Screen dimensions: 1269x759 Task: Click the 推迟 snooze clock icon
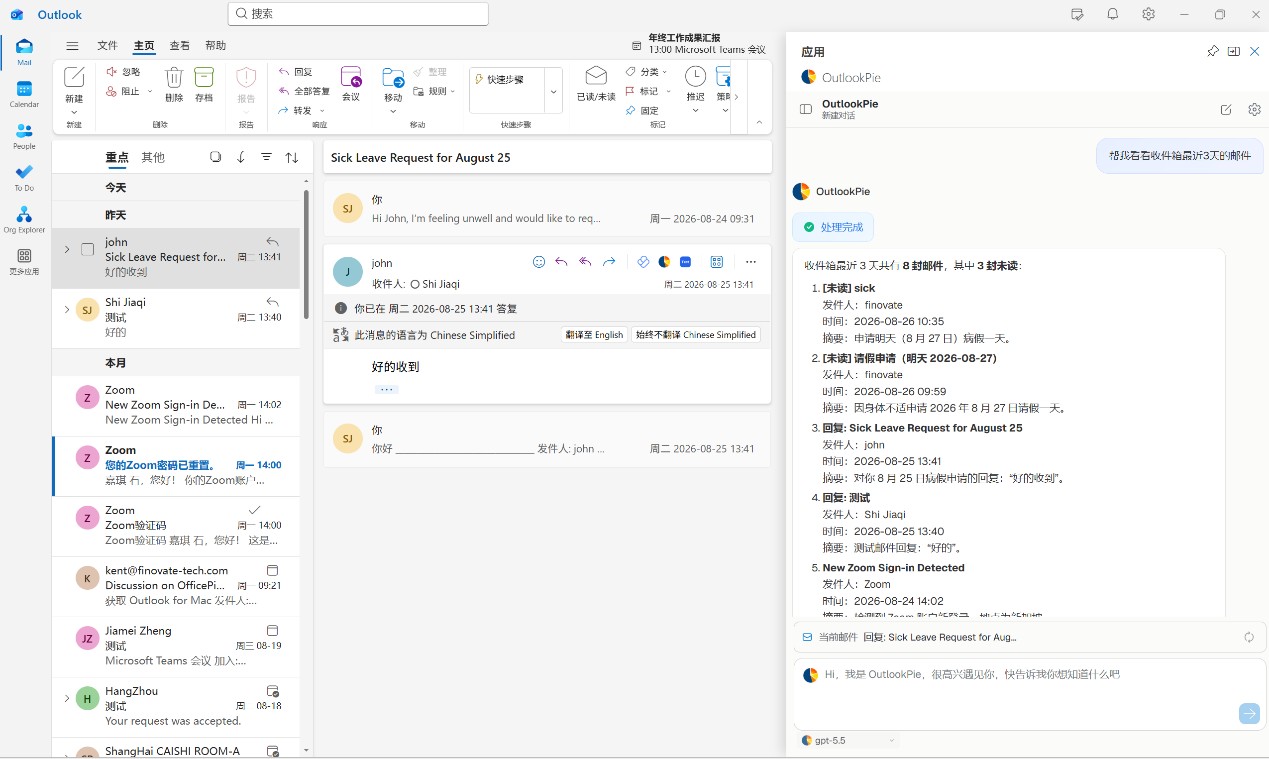(695, 77)
